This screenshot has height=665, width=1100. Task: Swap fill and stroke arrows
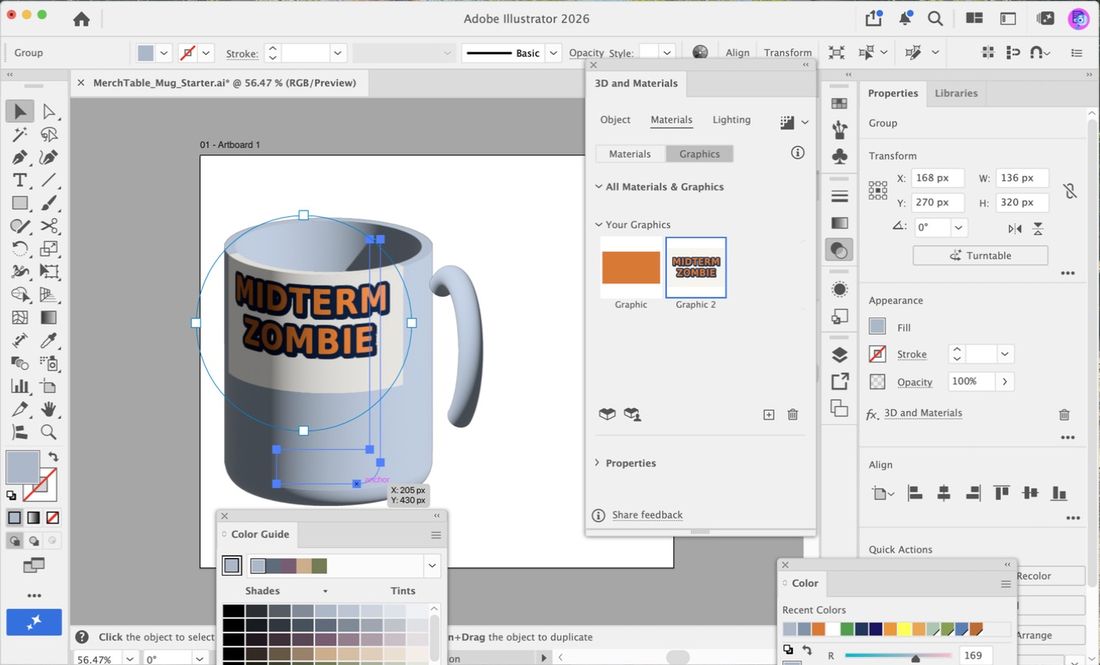pos(53,457)
